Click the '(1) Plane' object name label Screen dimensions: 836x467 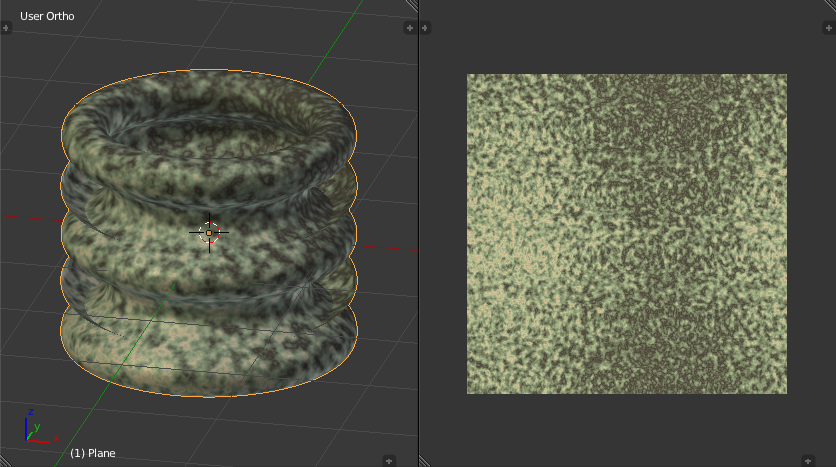click(93, 453)
